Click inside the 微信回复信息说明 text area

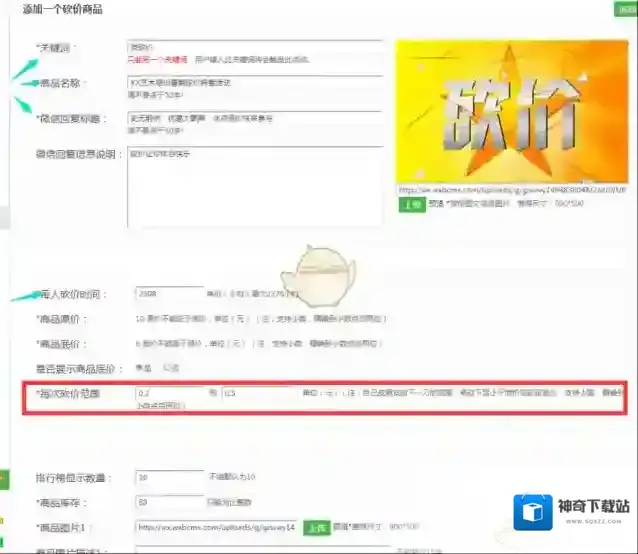(254, 187)
